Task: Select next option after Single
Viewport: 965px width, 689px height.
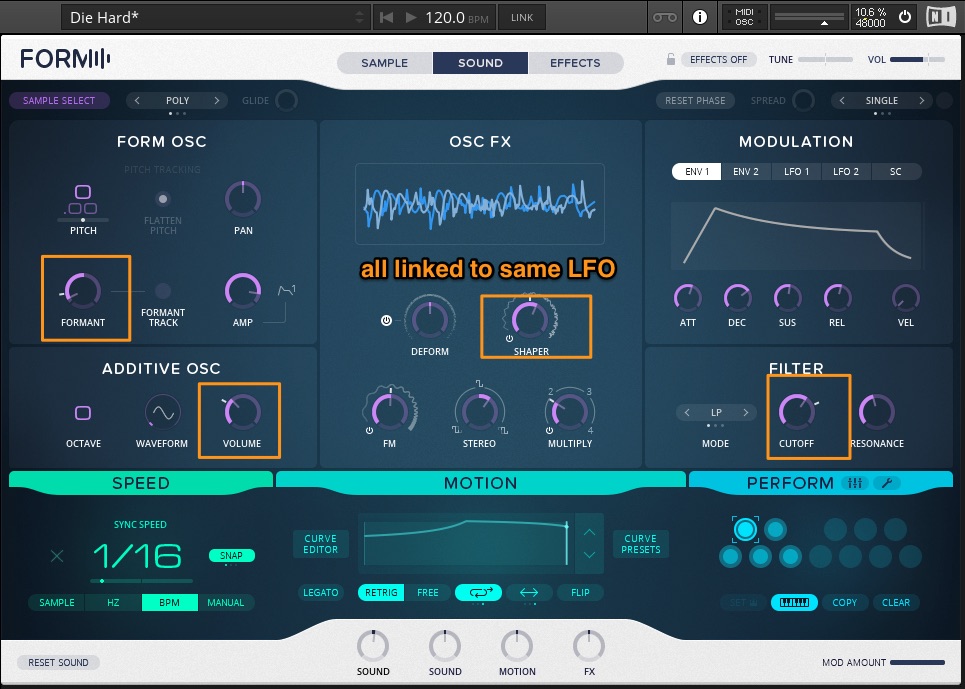Action: click(x=921, y=100)
